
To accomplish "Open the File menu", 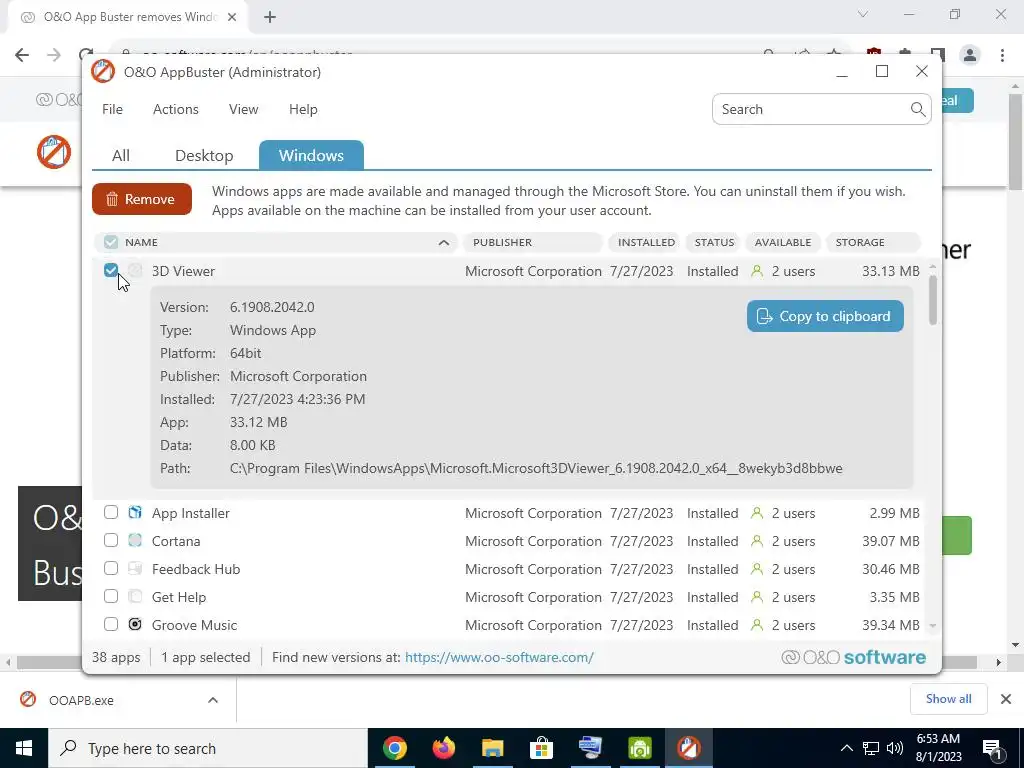I will [112, 109].
